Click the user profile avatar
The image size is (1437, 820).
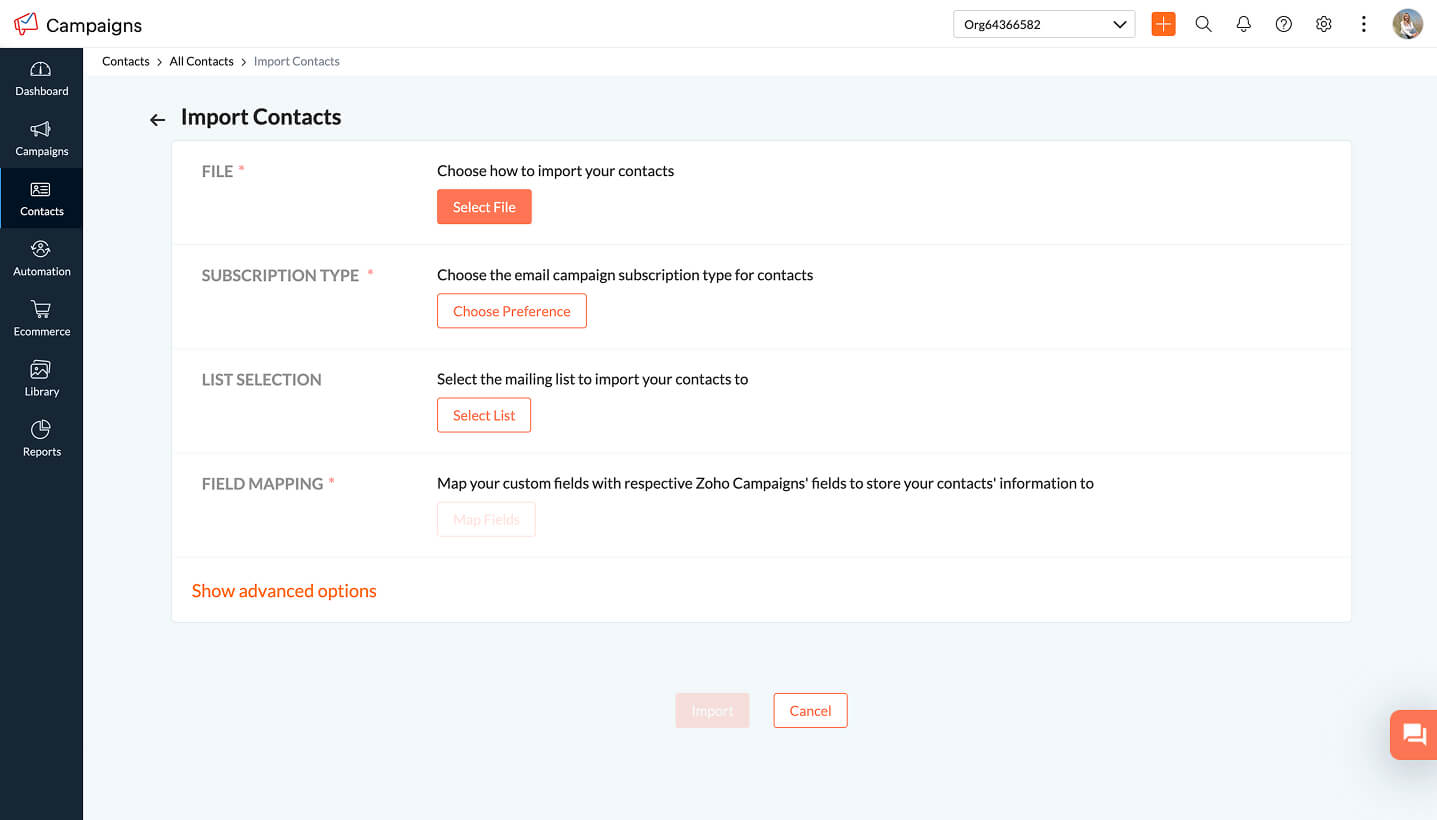tap(1407, 24)
